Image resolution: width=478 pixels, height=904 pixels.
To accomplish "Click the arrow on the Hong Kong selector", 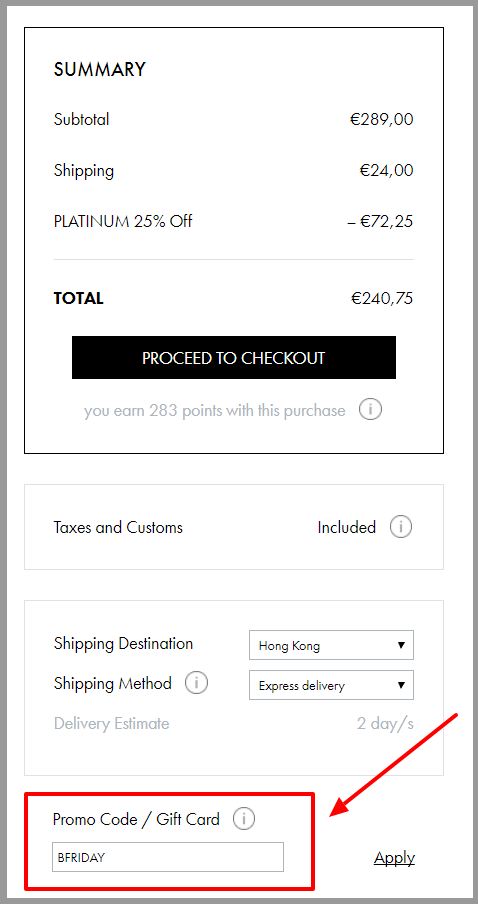I will (401, 645).
